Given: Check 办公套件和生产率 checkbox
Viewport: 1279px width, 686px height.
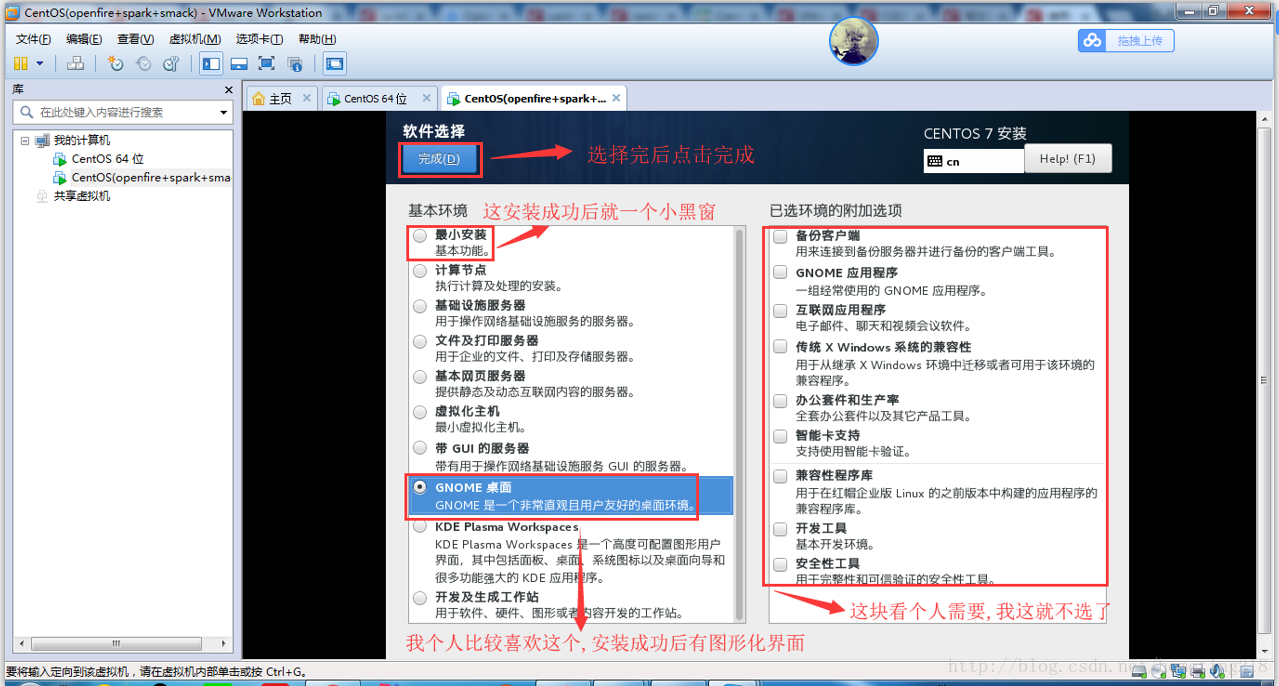Looking at the screenshot, I should tap(780, 400).
